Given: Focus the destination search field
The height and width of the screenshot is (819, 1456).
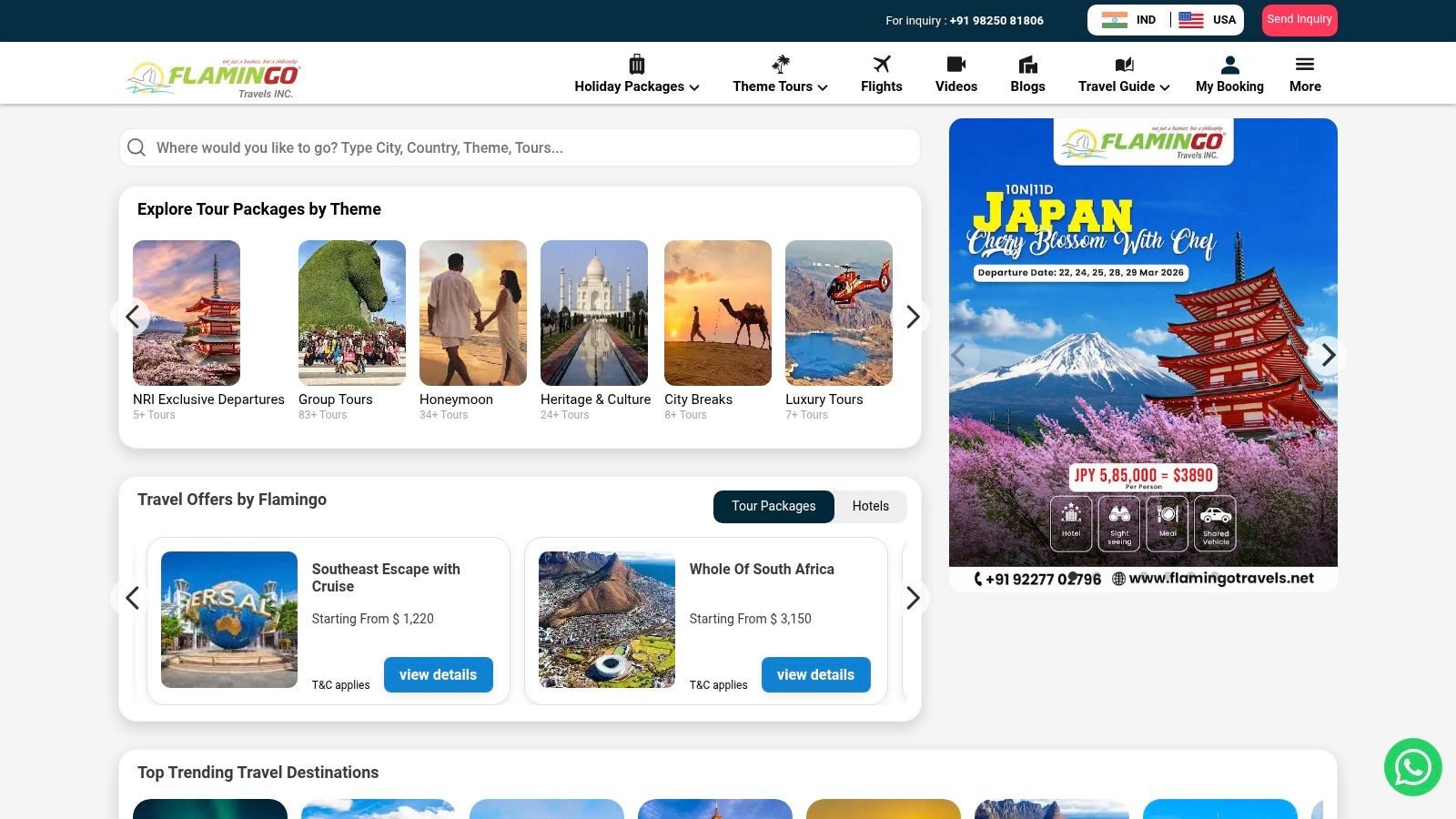Looking at the screenshot, I should click(532, 147).
